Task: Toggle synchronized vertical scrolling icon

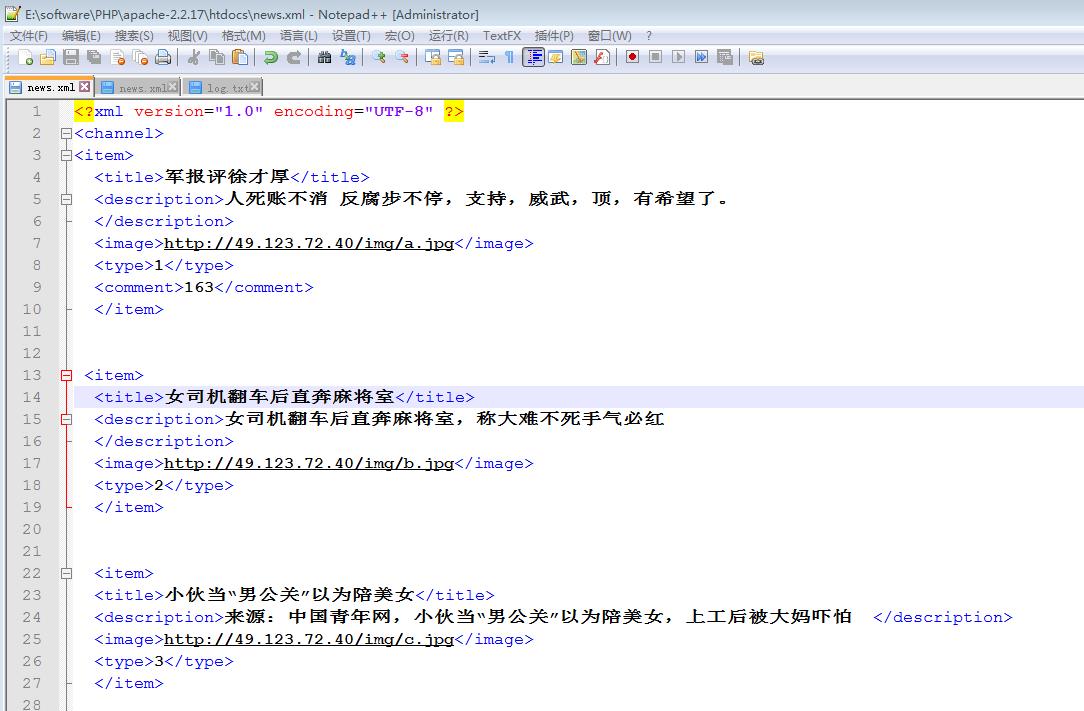Action: pyautogui.click(x=433, y=57)
